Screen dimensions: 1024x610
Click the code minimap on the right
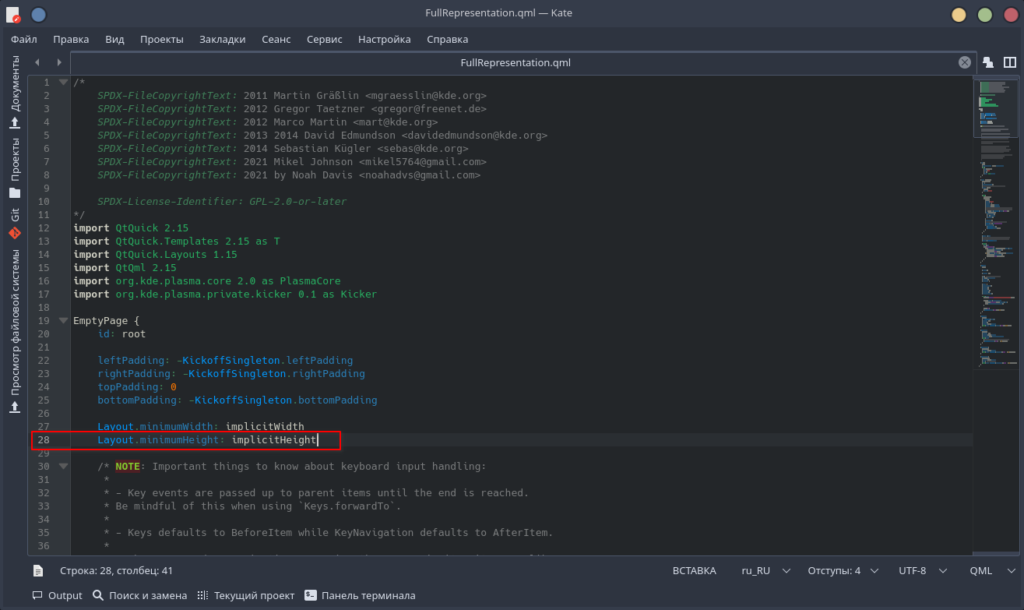(995, 222)
